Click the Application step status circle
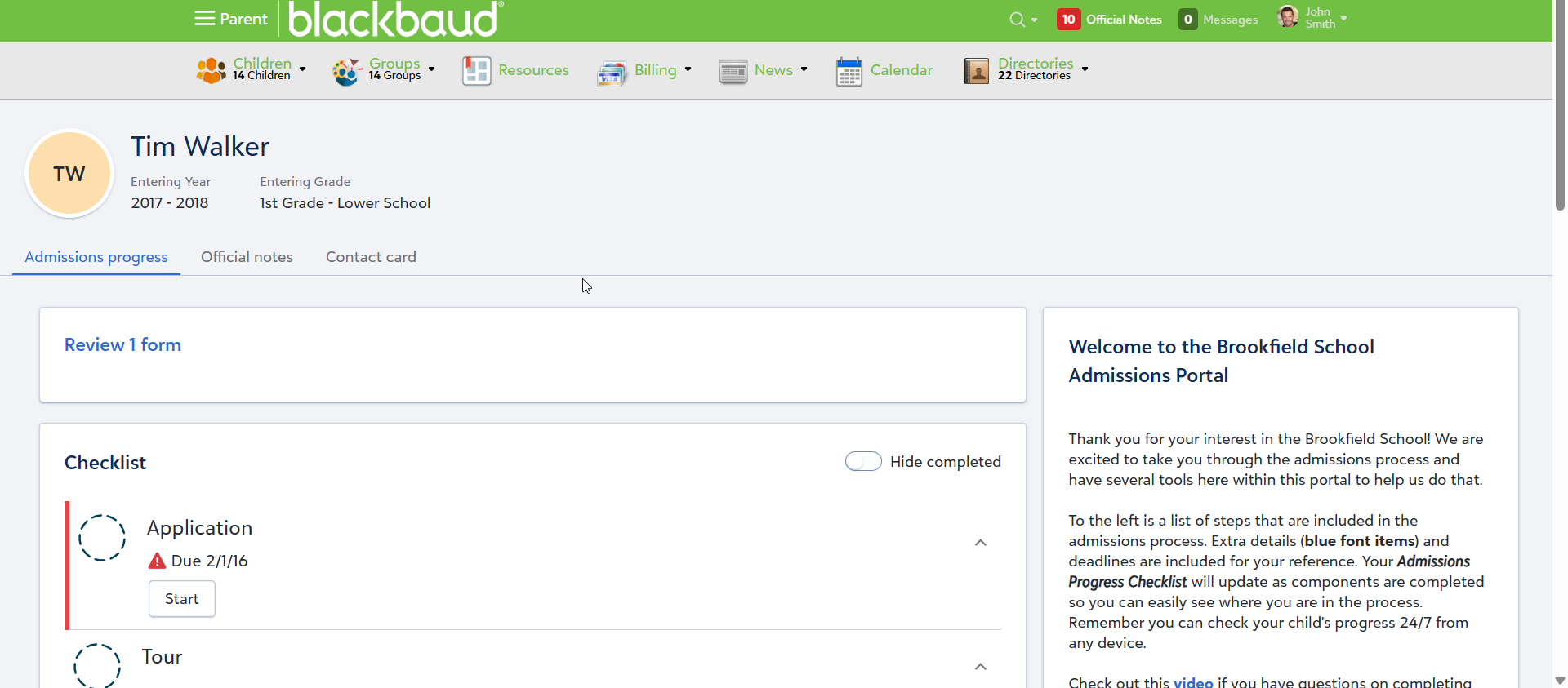Image resolution: width=1568 pixels, height=688 pixels. pyautogui.click(x=102, y=538)
